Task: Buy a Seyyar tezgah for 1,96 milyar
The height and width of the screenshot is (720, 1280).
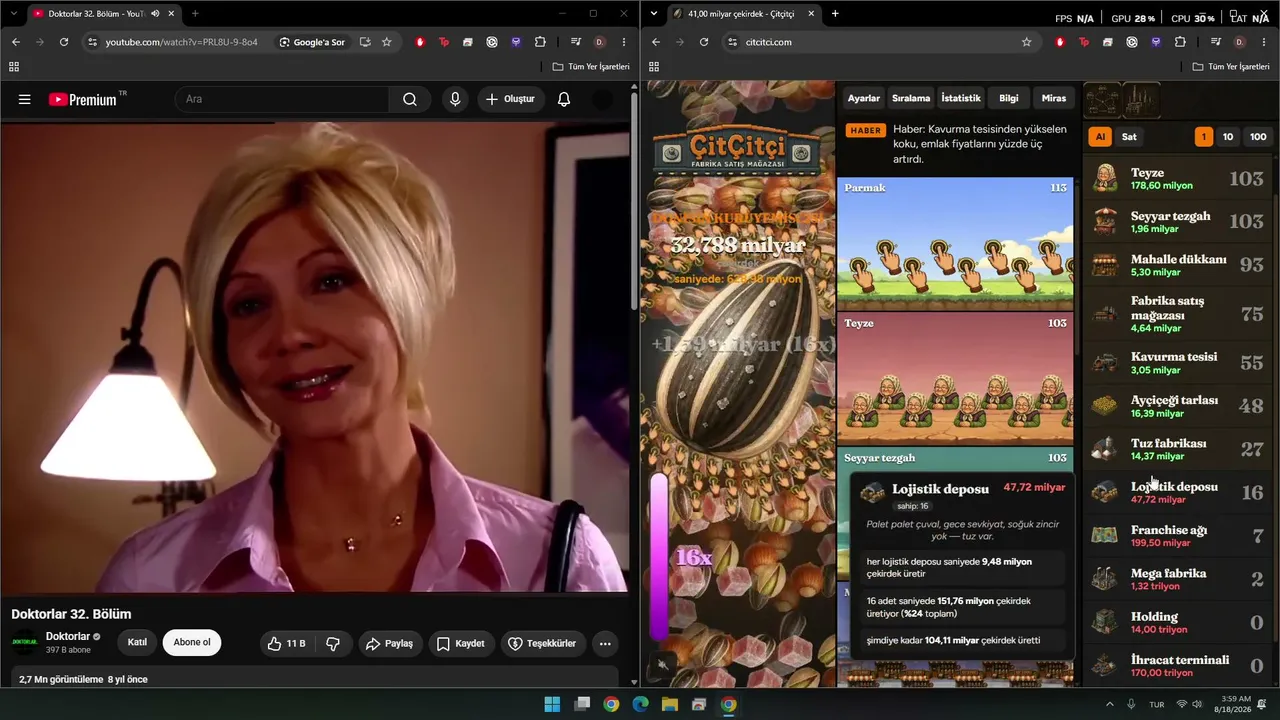Action: 1179,222
